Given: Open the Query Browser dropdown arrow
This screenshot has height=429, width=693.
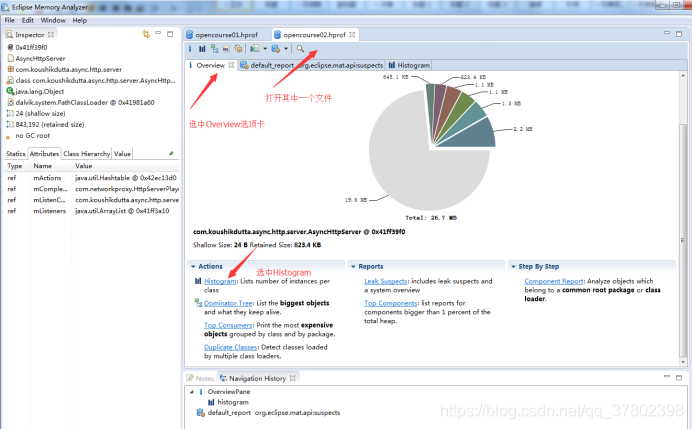Looking at the screenshot, I should [x=286, y=49].
